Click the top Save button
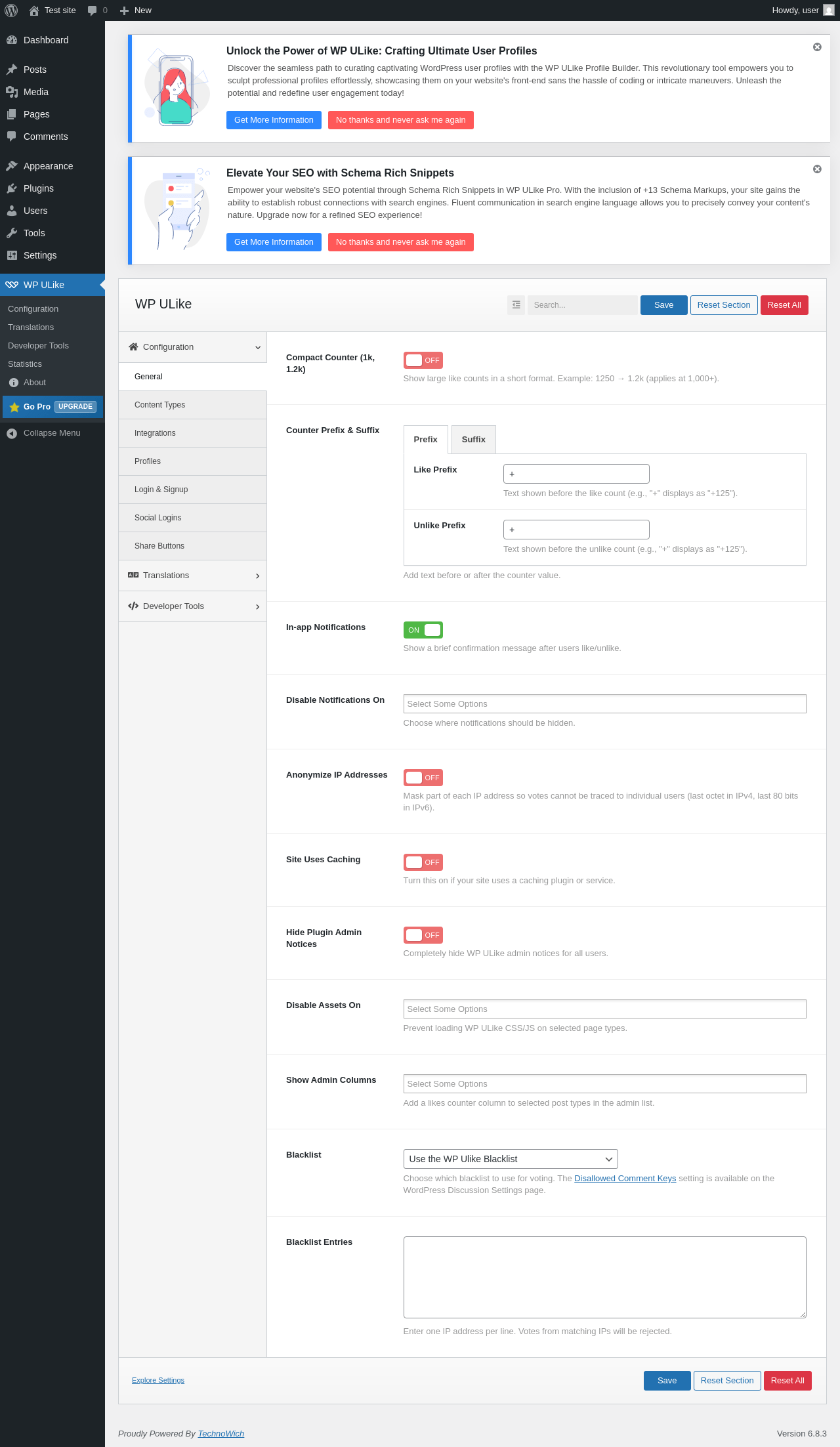The image size is (840, 1447). point(664,305)
